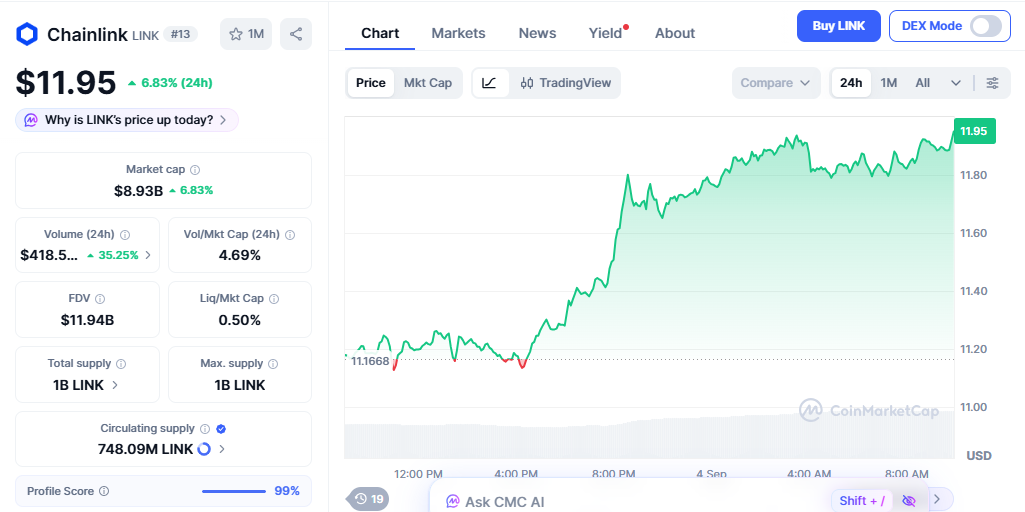
Task: Switch to the Markets tab
Action: point(458,33)
